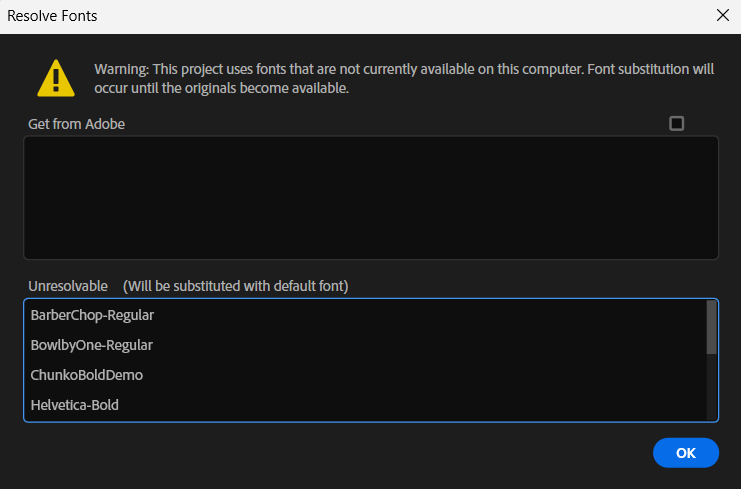The image size is (741, 489).
Task: Choose ChunkoBoldDemo from the unresolvable fonts
Action: click(x=87, y=375)
